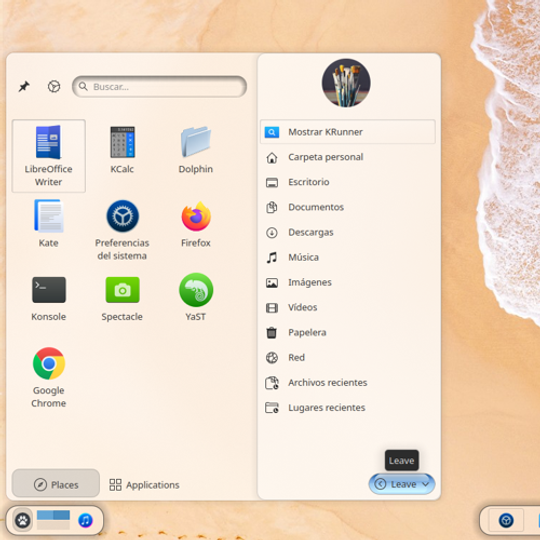
Task: Launch Firefox browser
Action: [x=196, y=223]
